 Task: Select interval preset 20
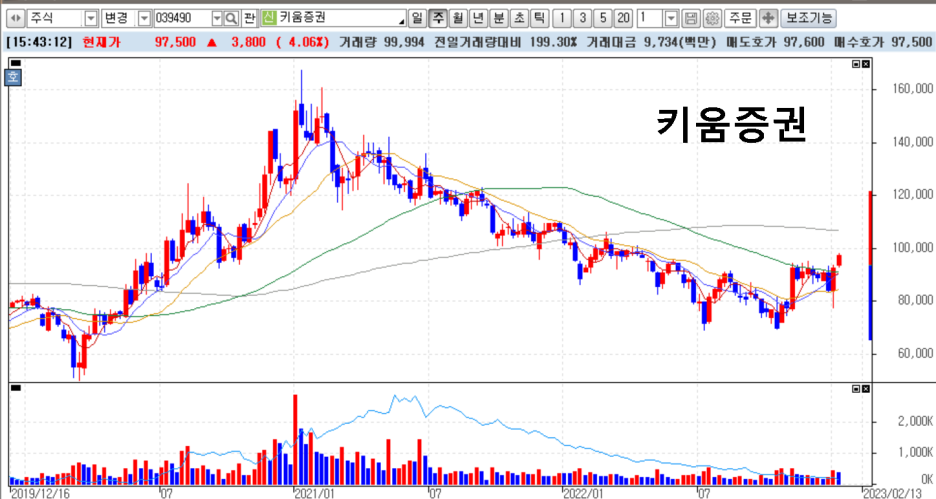click(x=623, y=19)
